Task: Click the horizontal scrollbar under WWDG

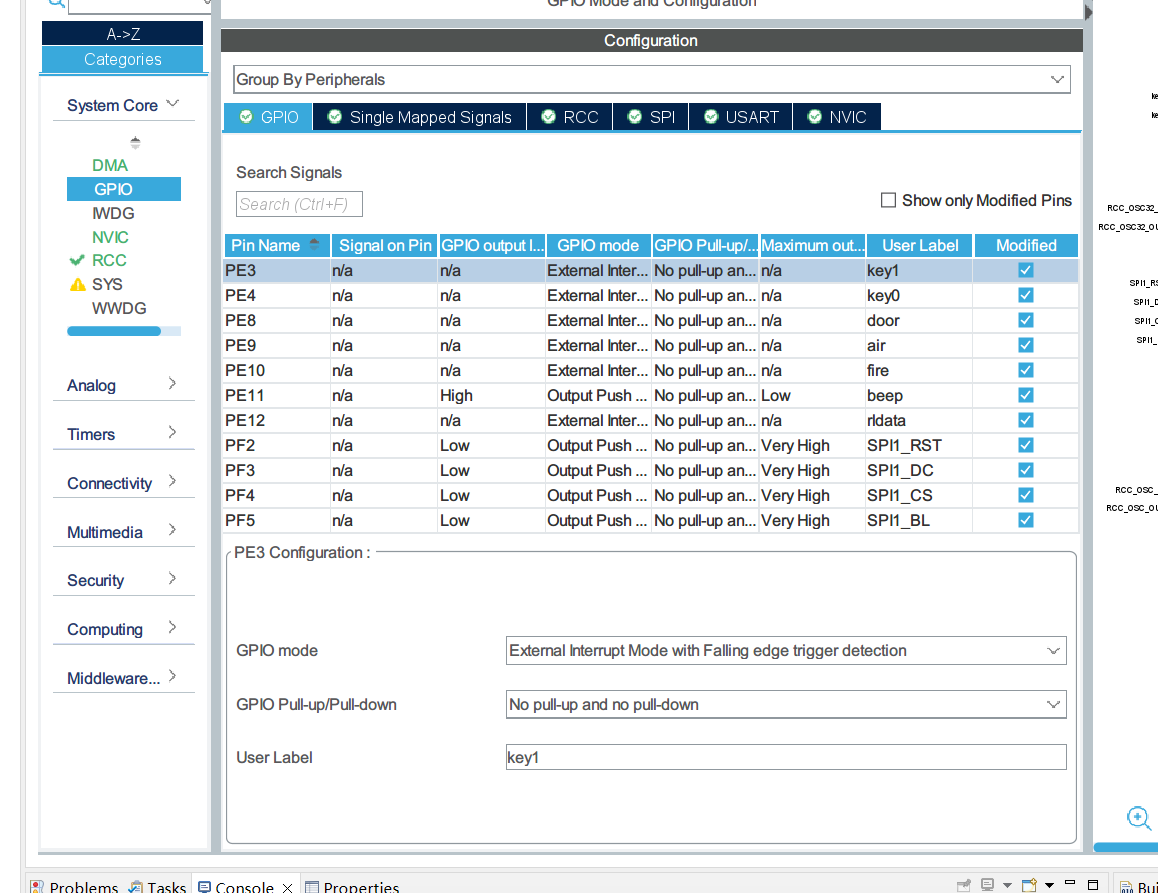Action: (x=114, y=331)
